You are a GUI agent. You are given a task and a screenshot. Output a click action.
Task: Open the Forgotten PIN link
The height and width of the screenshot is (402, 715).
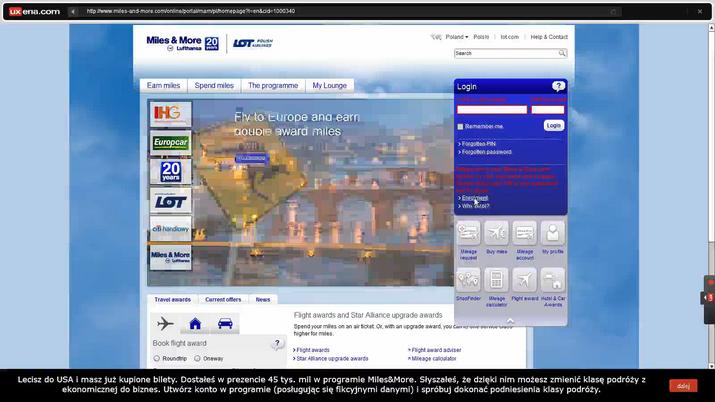(x=478, y=144)
